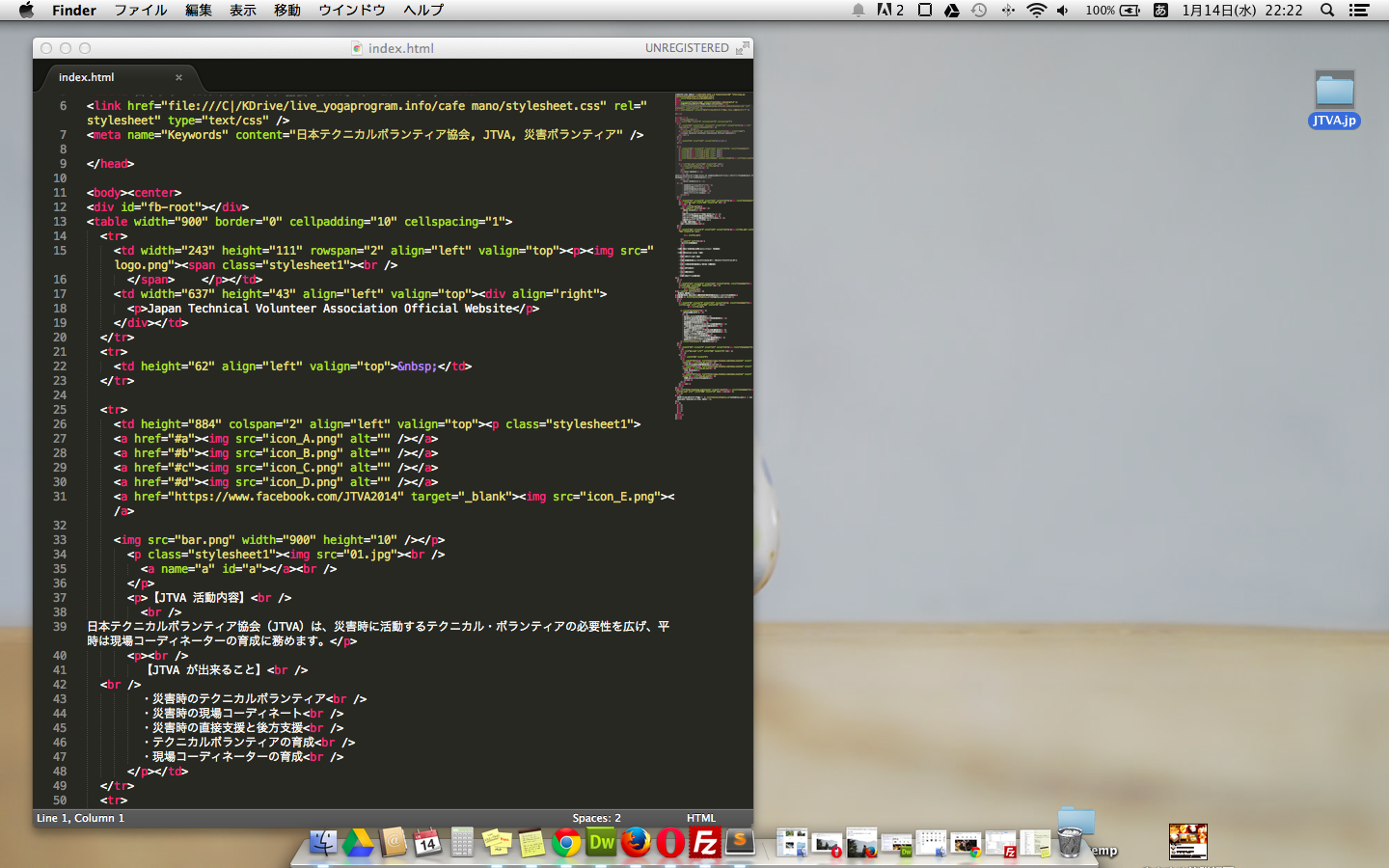The width and height of the screenshot is (1389, 868).
Task: Open the Stickies app in the dock
Action: (497, 842)
